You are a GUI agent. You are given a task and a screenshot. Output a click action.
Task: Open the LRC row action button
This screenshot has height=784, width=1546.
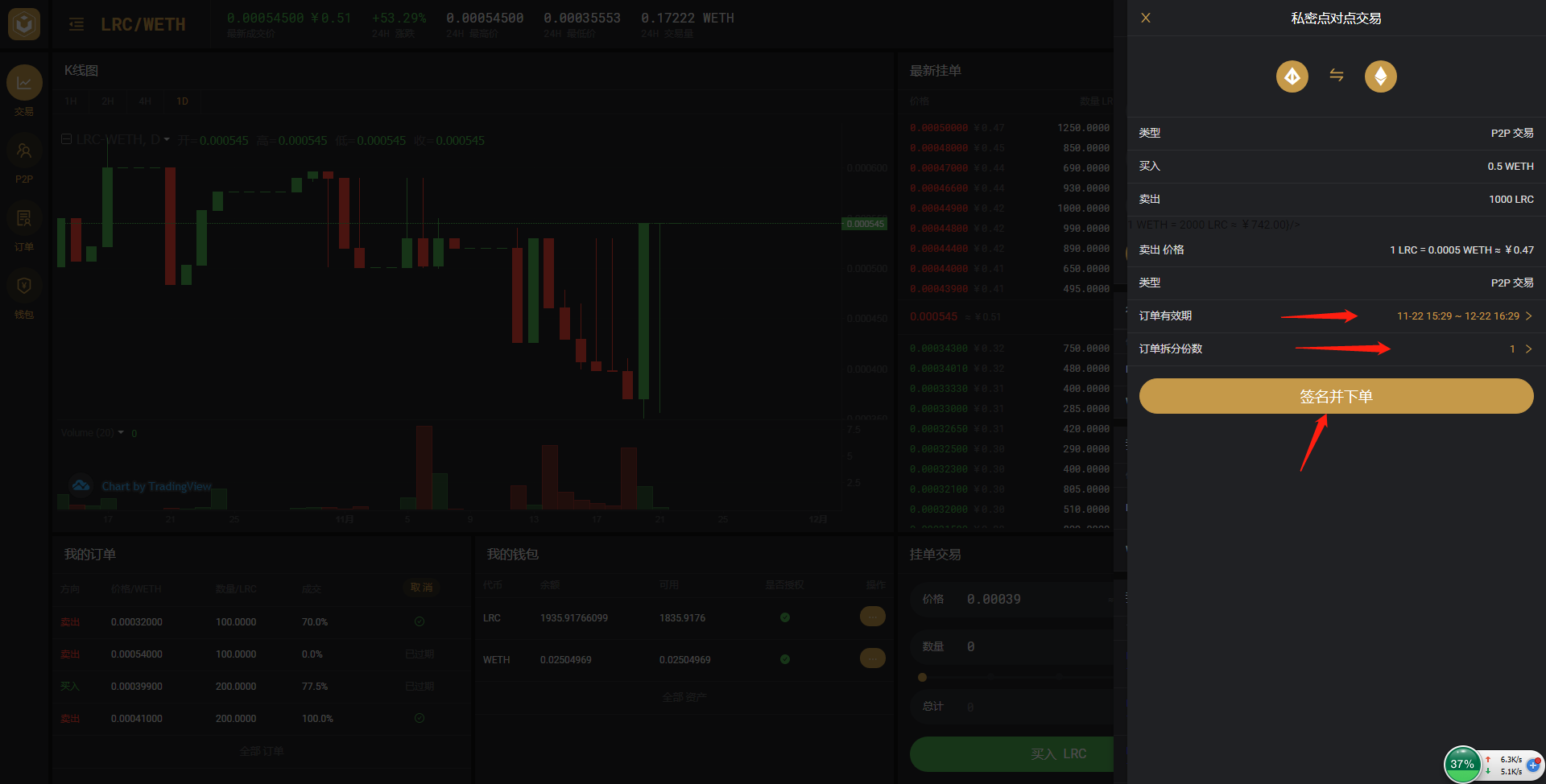point(873,617)
